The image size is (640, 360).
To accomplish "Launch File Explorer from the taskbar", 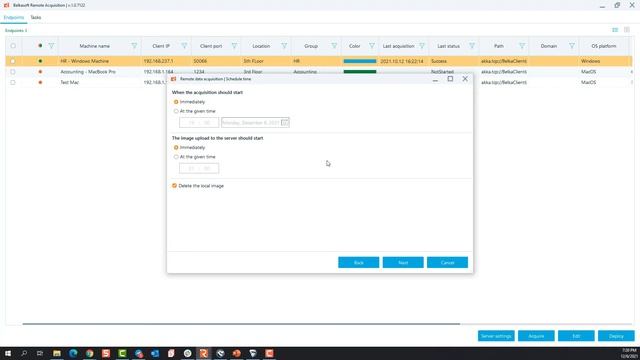I will (57, 353).
